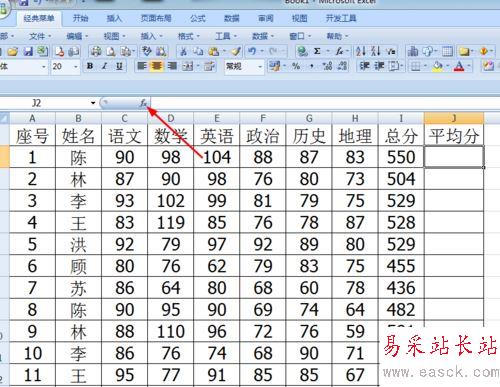Click the Increase Indent icon
The height and width of the screenshot is (387, 500).
coord(379,66)
